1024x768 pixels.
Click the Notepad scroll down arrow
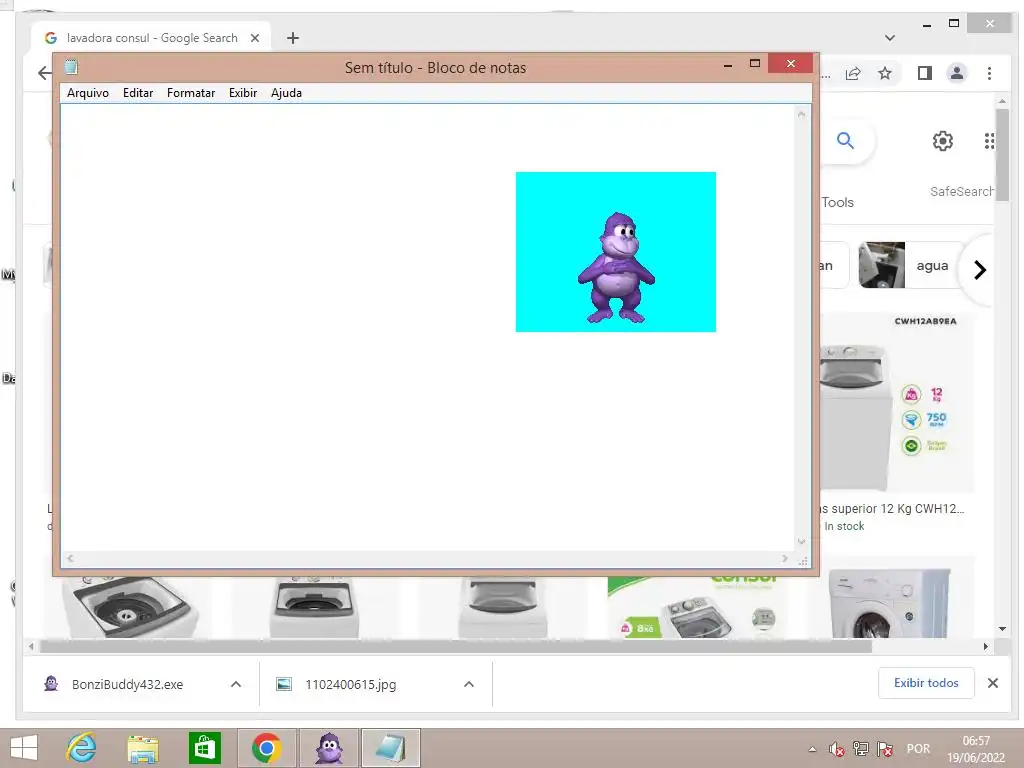[x=801, y=541]
